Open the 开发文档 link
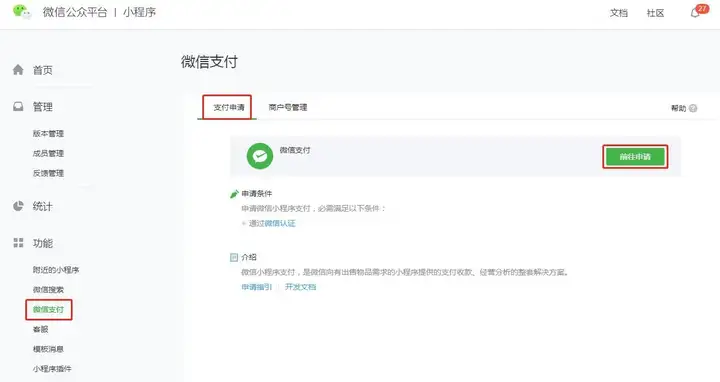 (300, 287)
